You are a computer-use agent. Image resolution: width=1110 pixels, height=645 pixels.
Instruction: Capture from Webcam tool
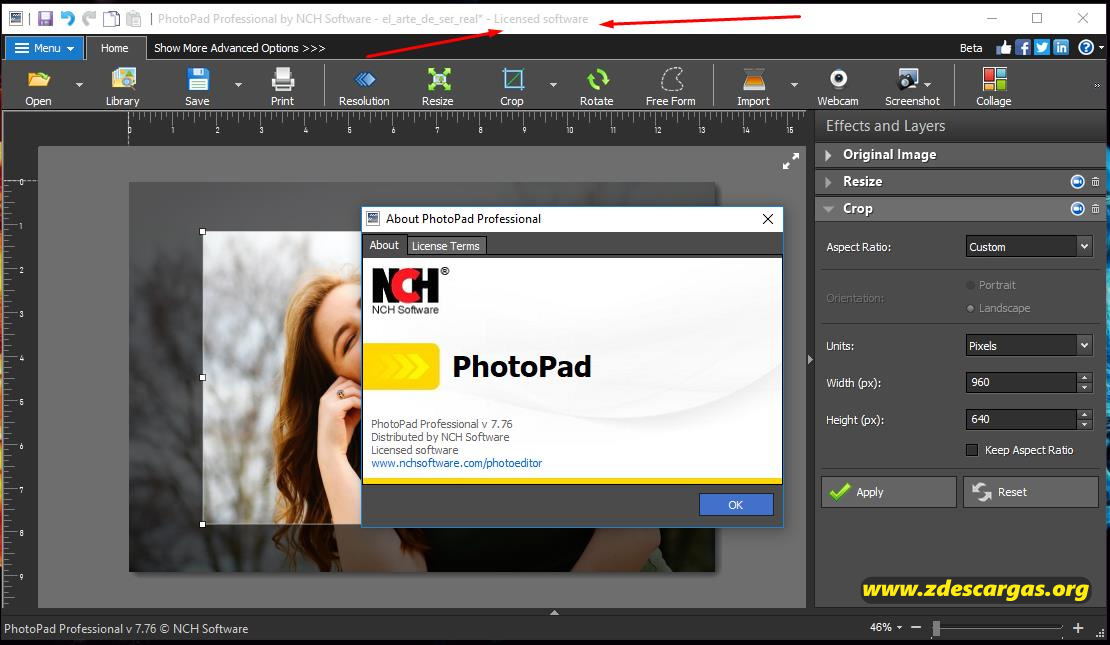[838, 87]
